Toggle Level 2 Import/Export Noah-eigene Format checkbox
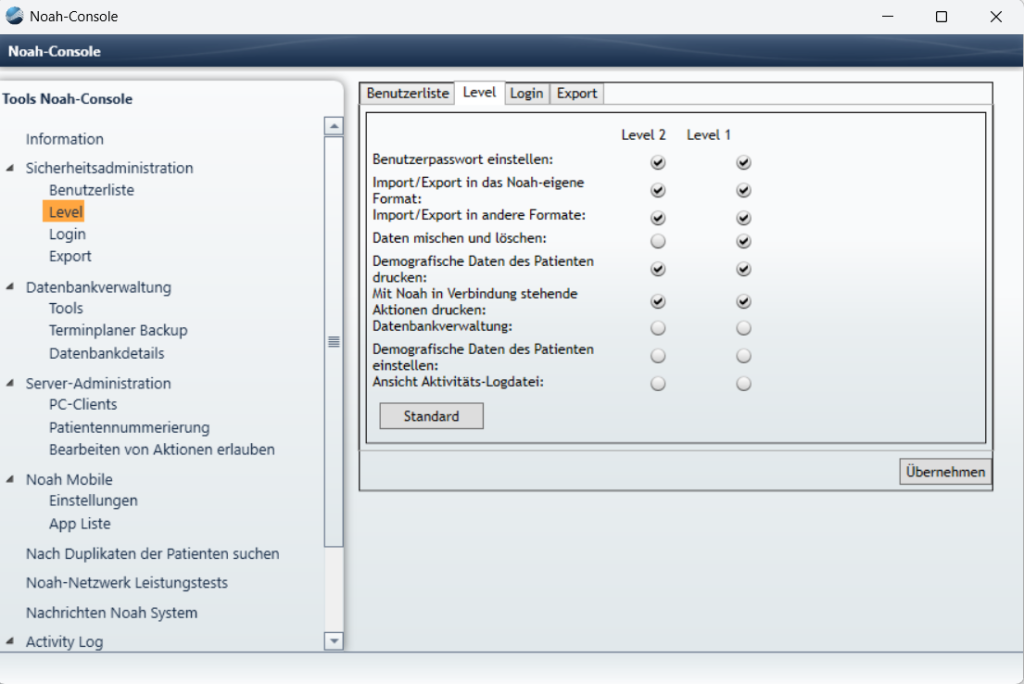 658,190
